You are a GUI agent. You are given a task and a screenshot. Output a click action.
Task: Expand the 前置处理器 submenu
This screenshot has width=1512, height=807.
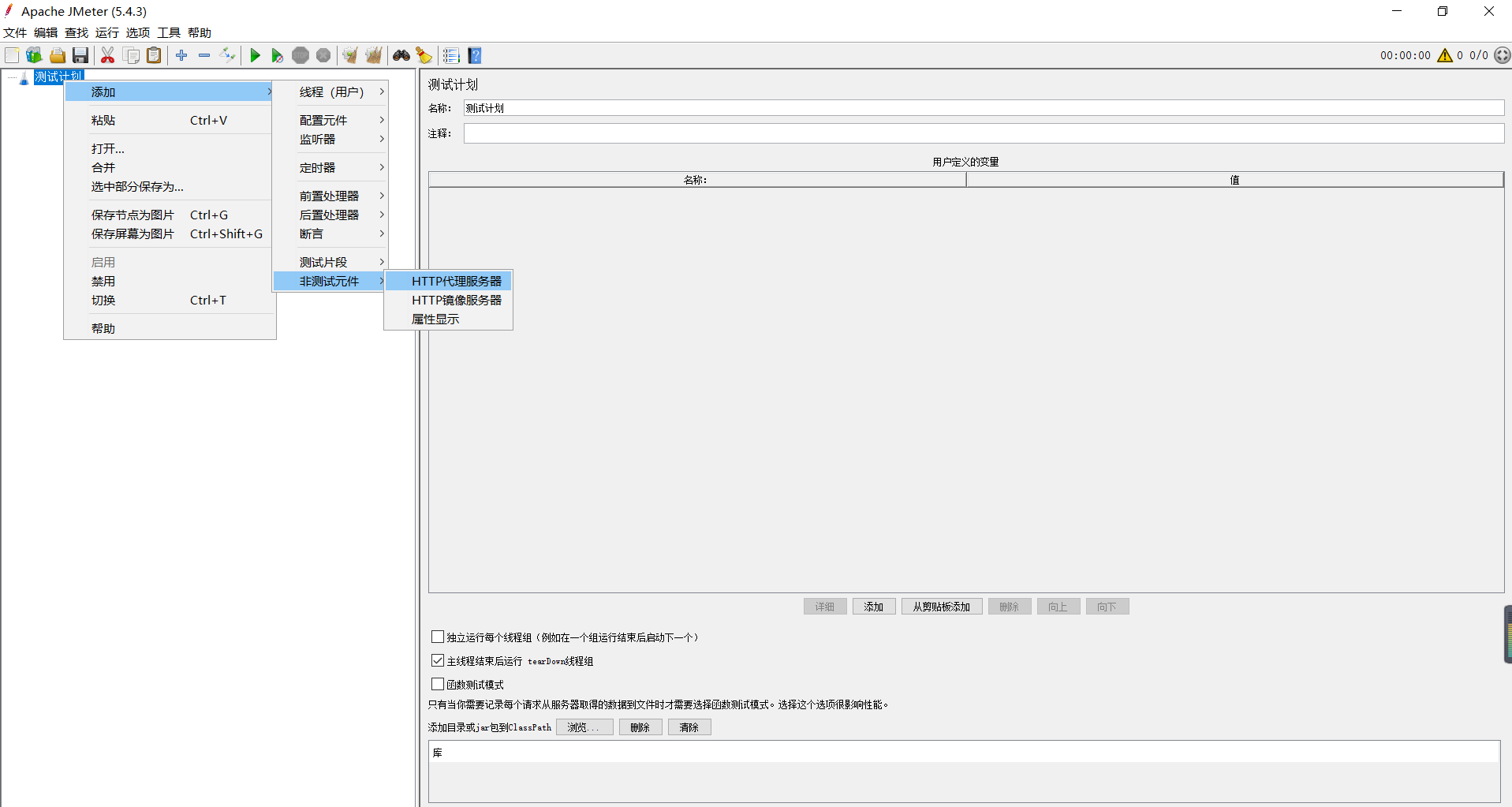330,196
